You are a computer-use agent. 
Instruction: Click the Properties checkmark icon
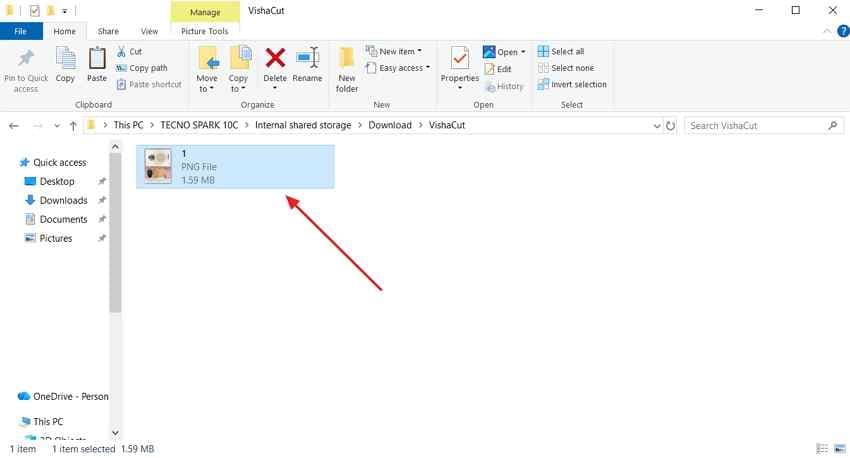(x=460, y=59)
